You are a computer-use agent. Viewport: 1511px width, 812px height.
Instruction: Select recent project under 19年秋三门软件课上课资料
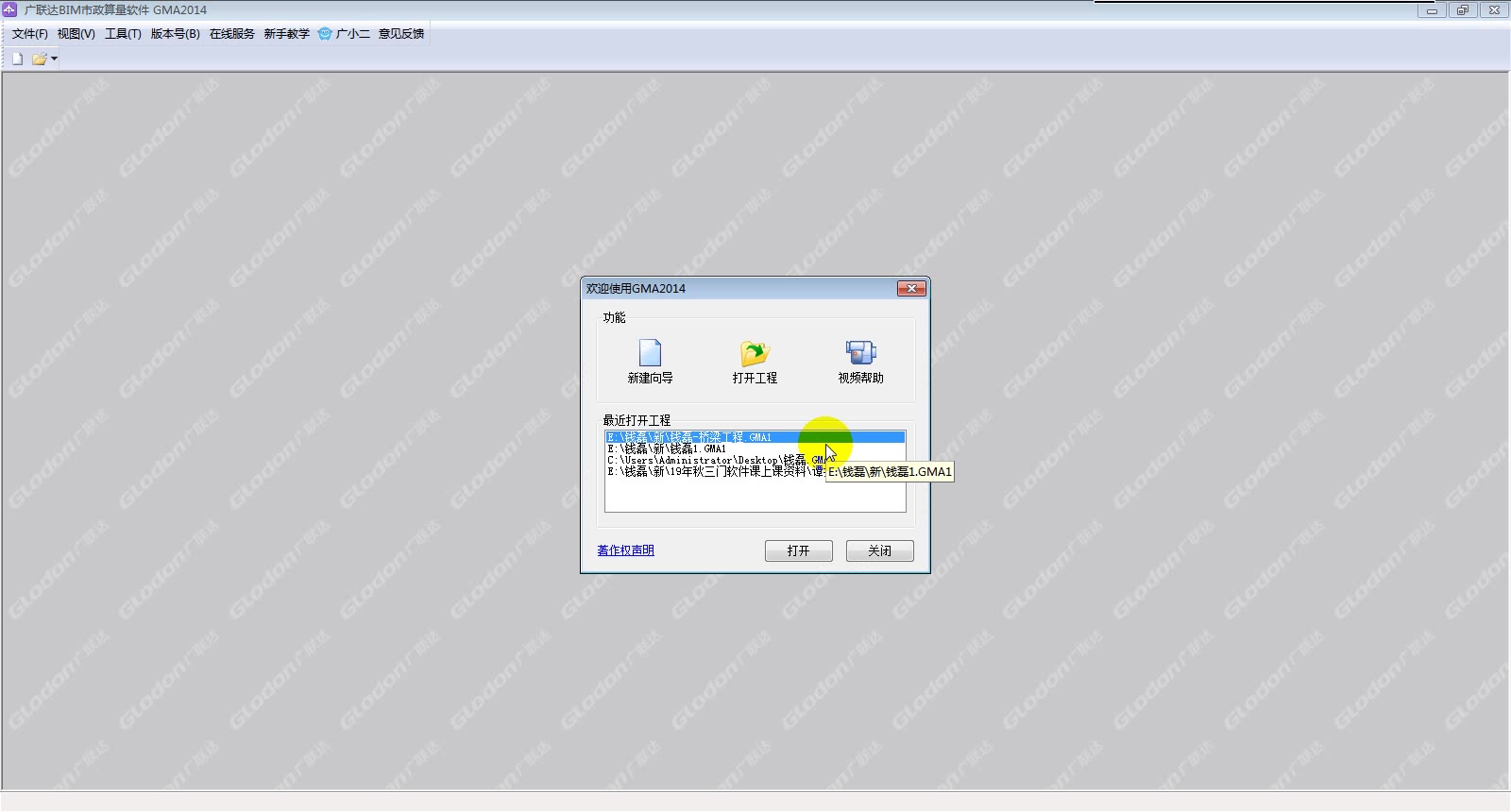pos(755,471)
